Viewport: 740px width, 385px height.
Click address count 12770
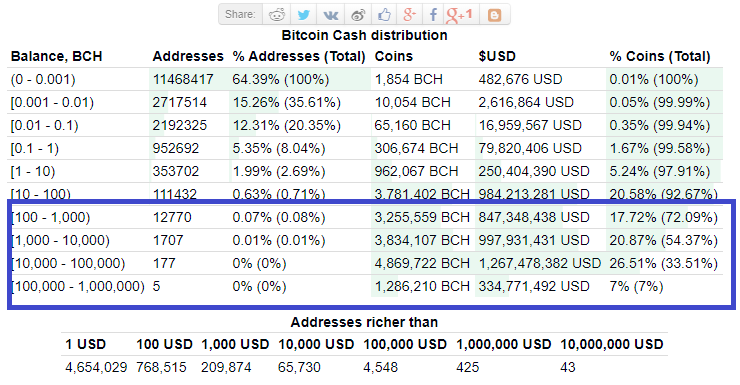coord(172,218)
